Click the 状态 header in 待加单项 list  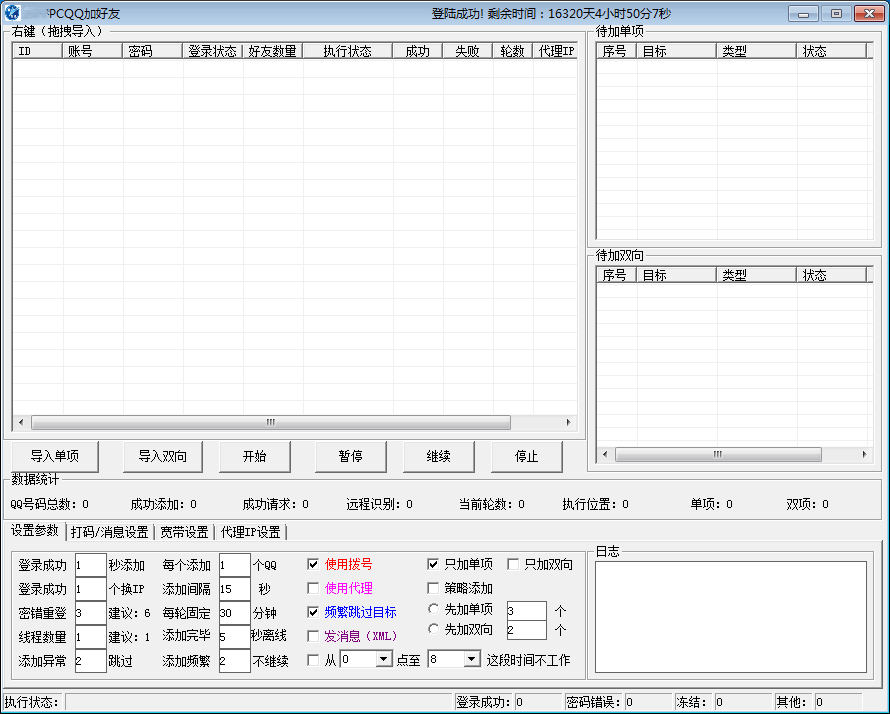(x=832, y=51)
